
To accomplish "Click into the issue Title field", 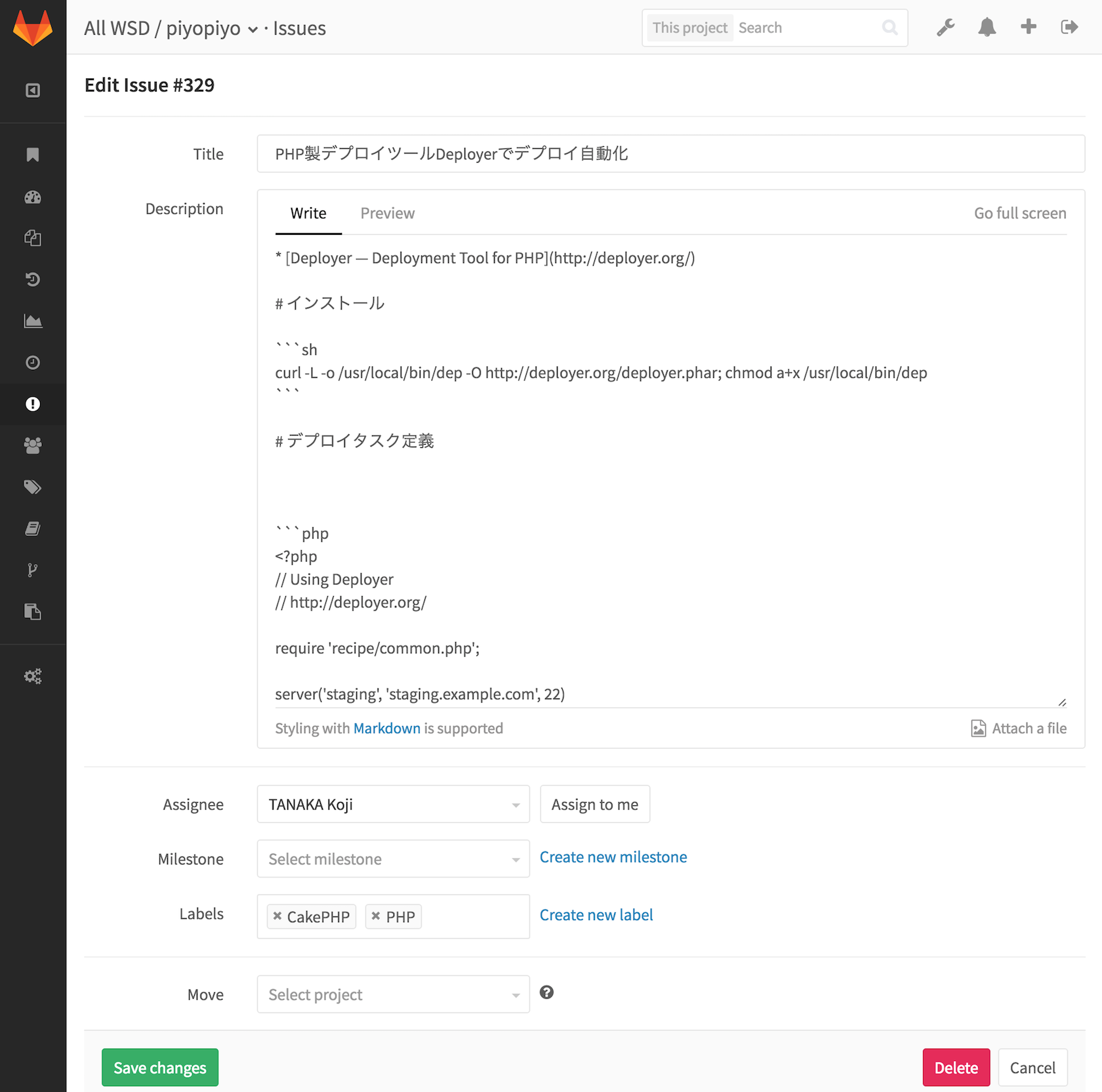I will pos(671,153).
